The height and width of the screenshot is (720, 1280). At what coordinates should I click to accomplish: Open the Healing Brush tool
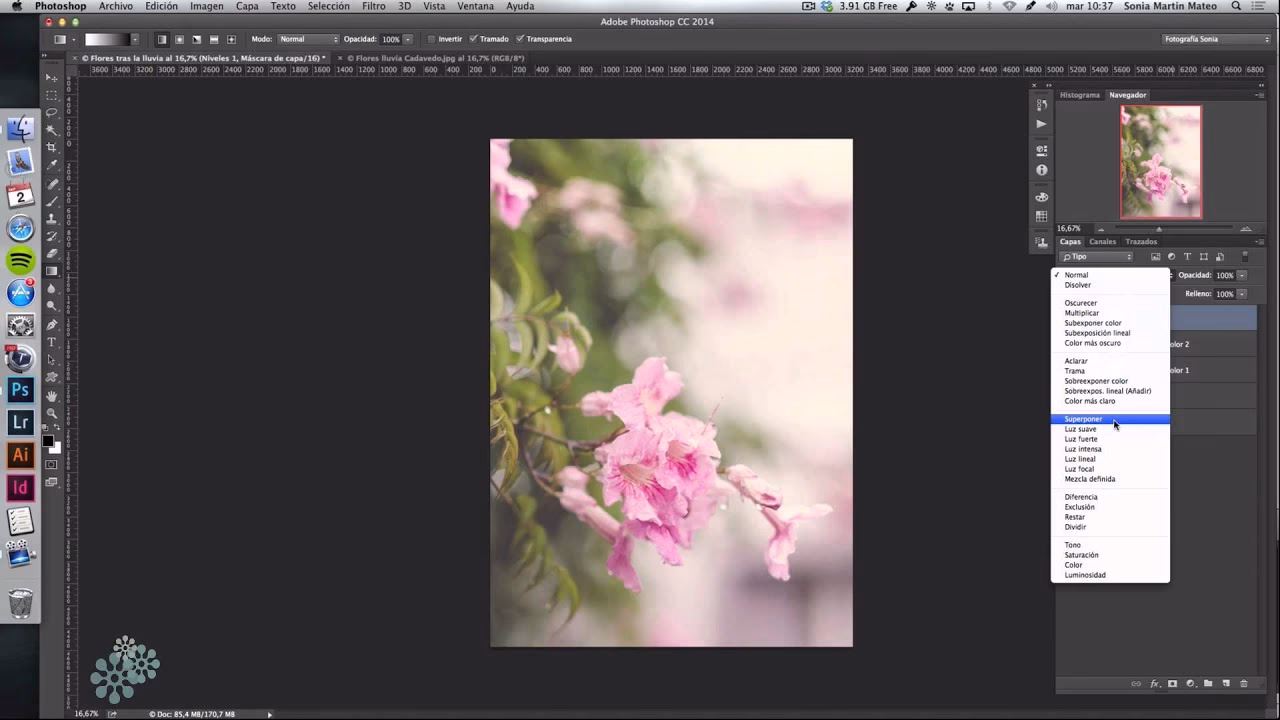(51, 182)
